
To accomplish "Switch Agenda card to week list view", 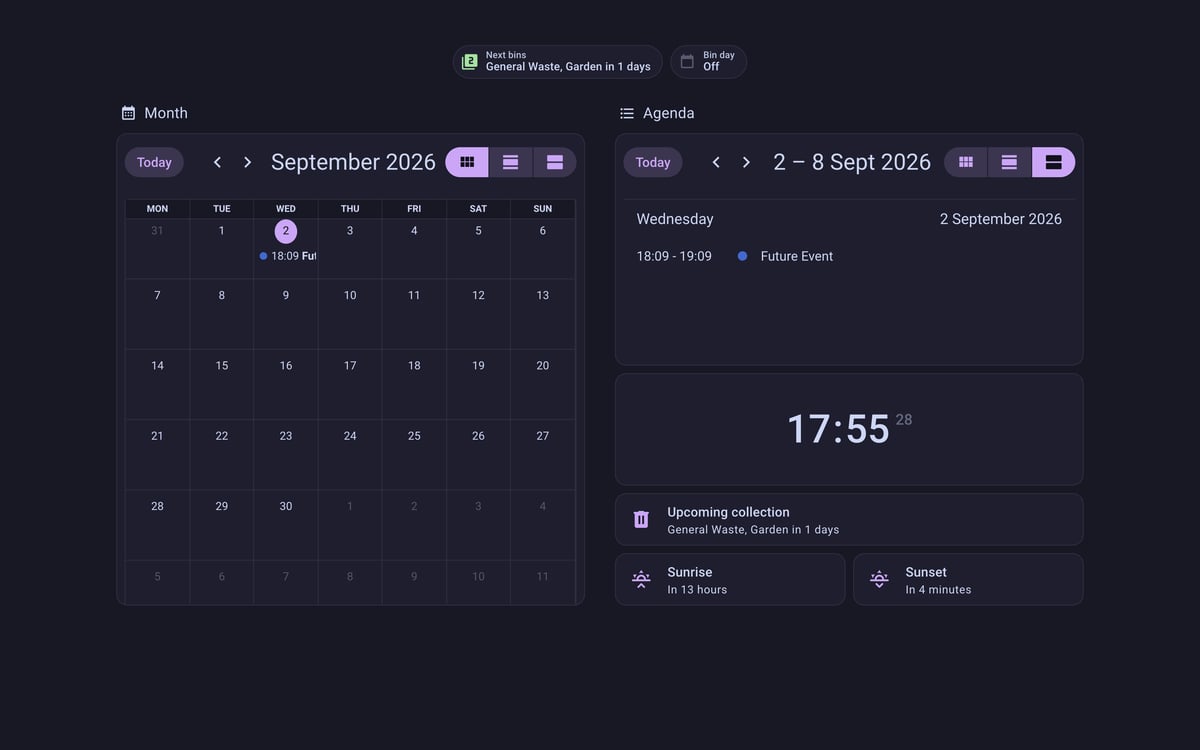I will 1010,162.
